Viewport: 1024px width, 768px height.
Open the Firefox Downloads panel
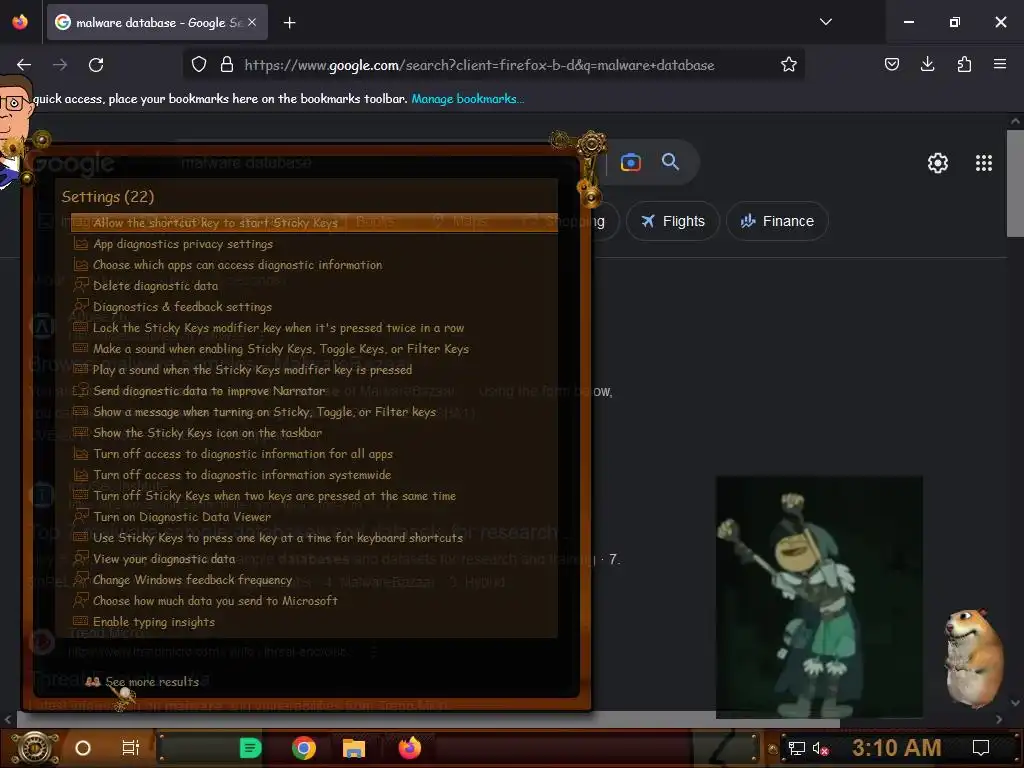(927, 64)
